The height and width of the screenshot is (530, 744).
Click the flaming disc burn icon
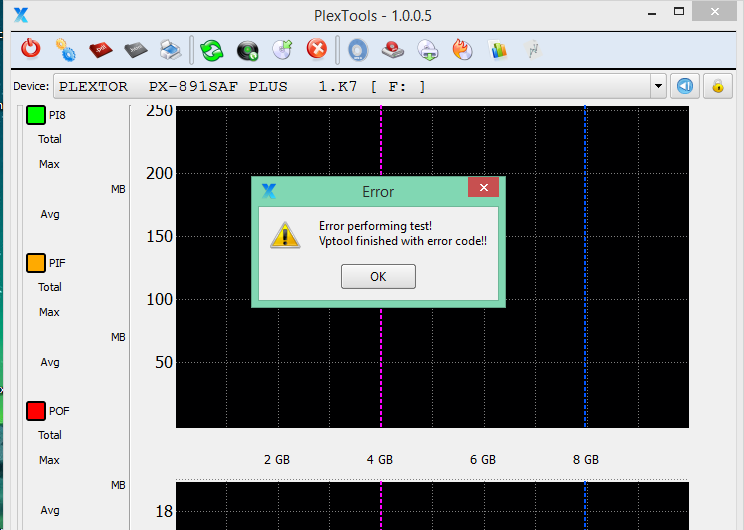point(463,49)
